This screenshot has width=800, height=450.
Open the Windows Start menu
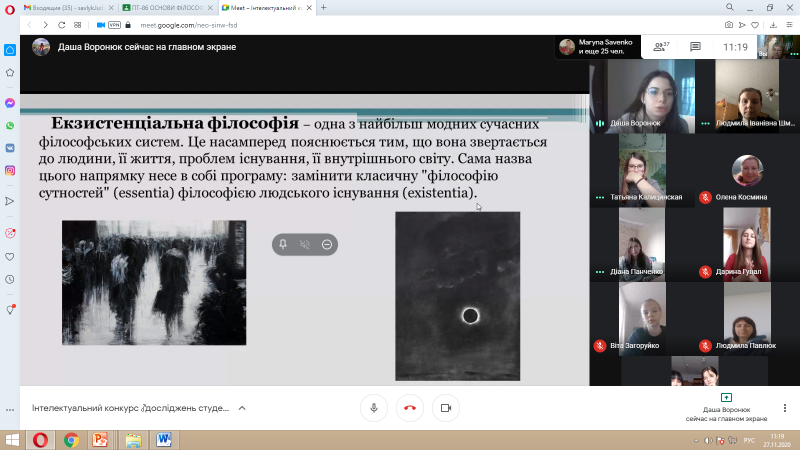[x=12, y=440]
